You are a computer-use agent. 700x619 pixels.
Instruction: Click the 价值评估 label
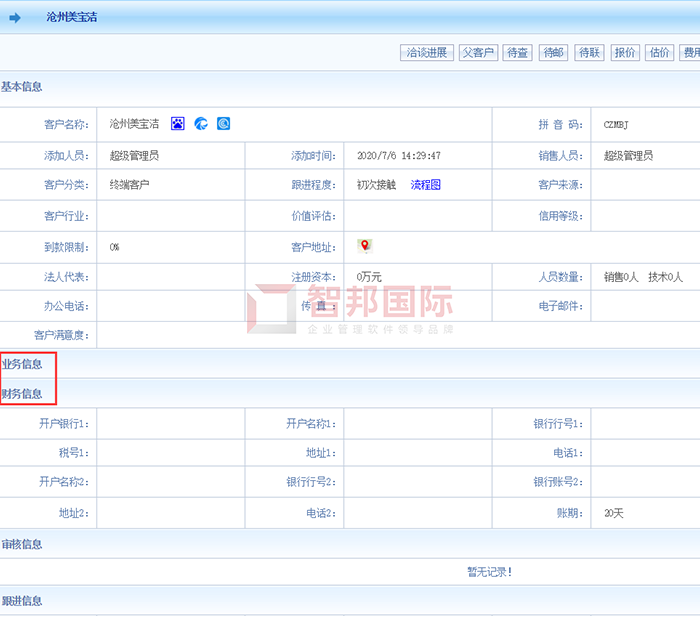pyautogui.click(x=313, y=216)
